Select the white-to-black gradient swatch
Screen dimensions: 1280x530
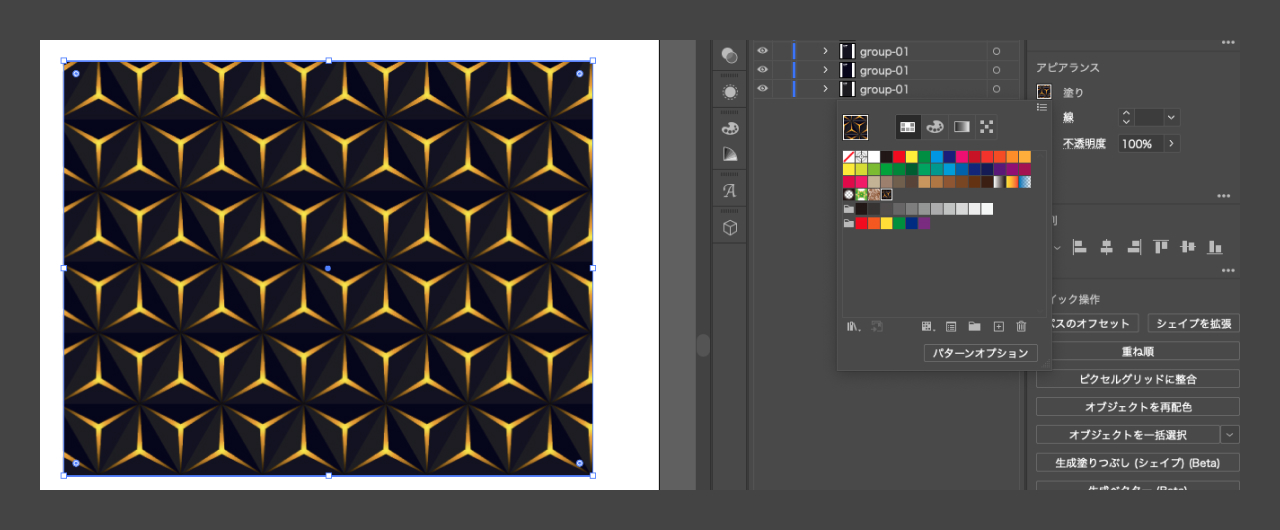coord(999,182)
